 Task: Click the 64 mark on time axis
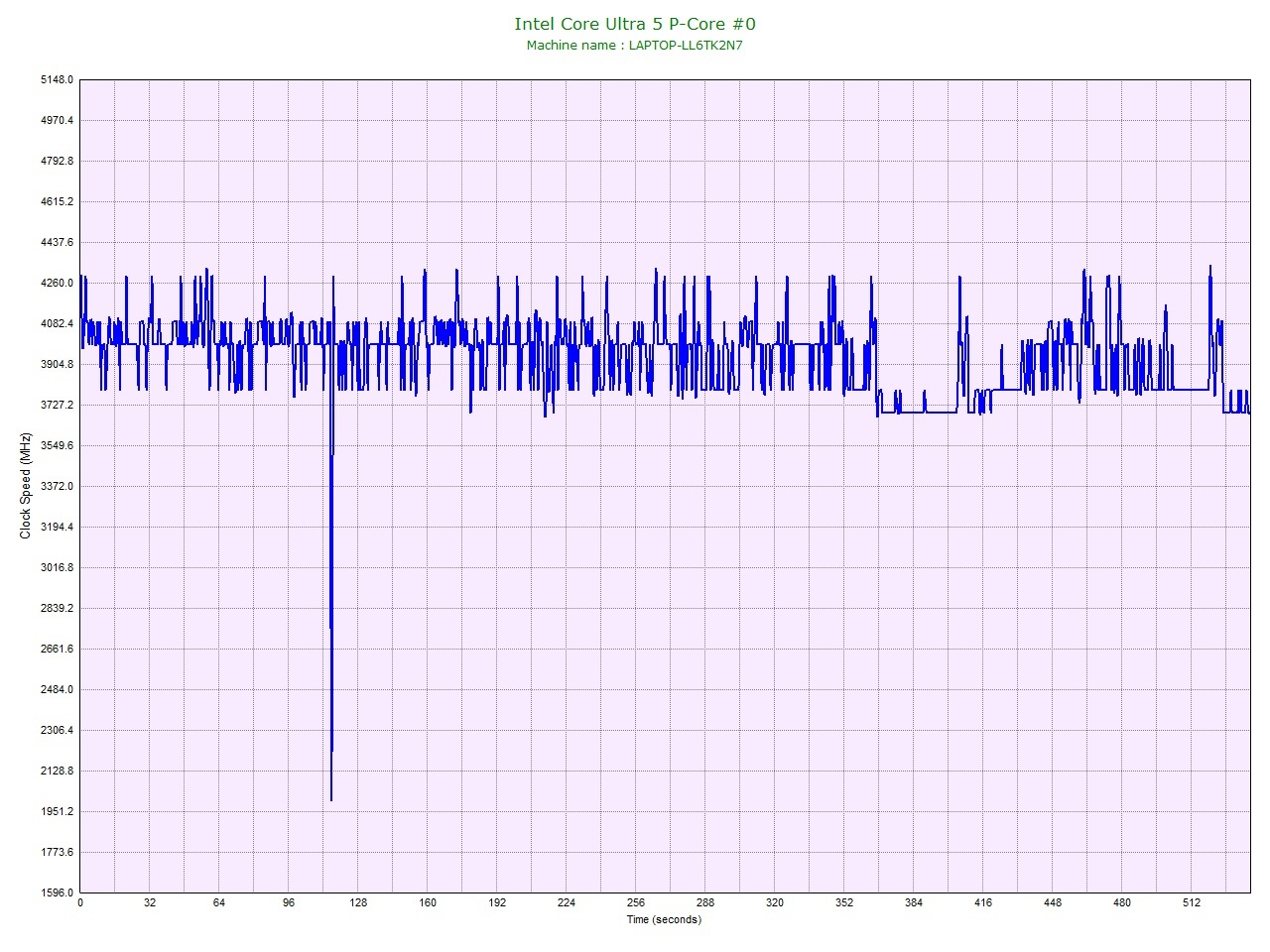(x=219, y=903)
